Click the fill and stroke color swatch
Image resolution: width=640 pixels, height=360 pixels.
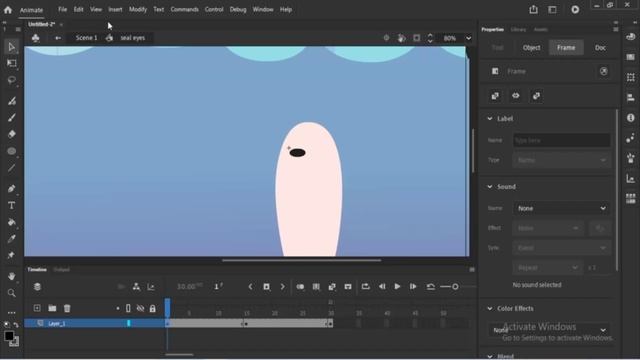pos(11,338)
